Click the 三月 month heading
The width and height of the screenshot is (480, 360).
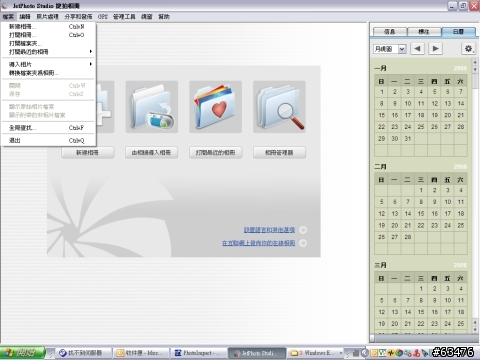381,265
